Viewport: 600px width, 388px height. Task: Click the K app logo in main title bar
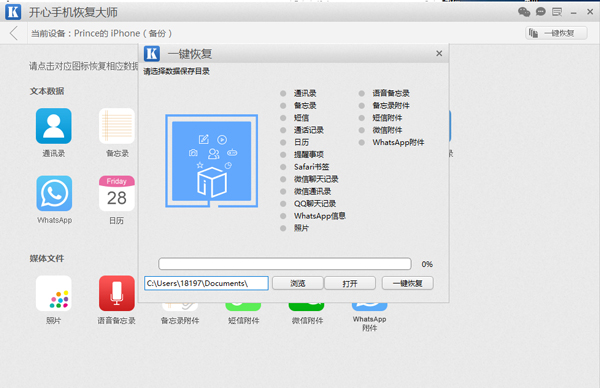(x=13, y=12)
